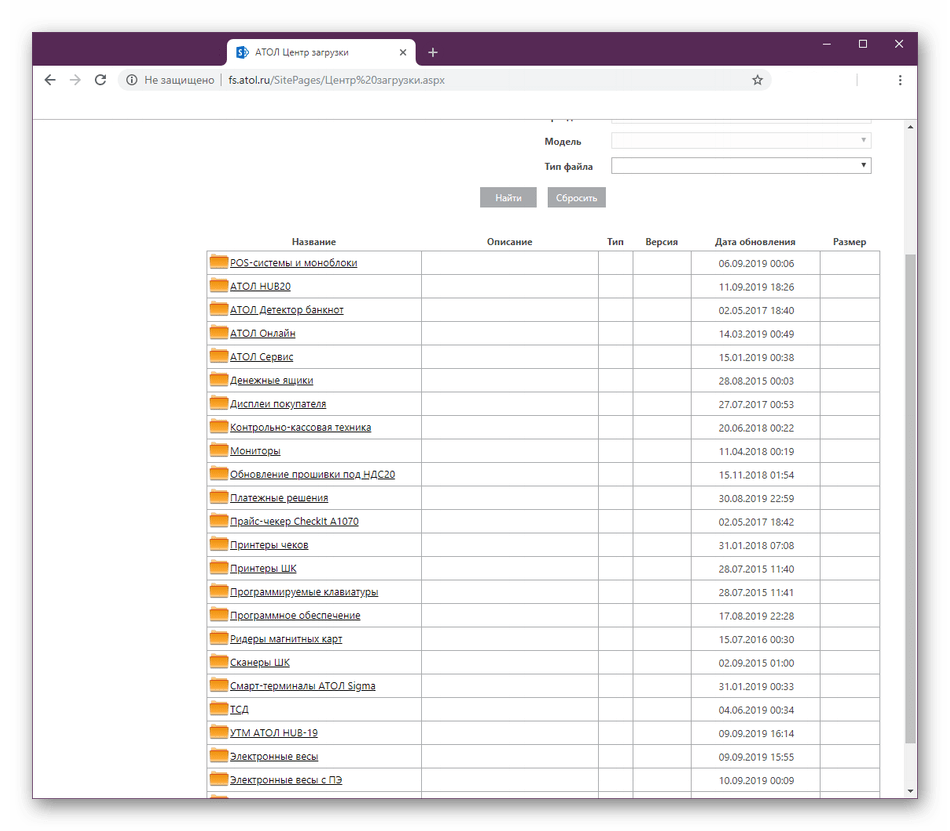The height and width of the screenshot is (831, 950).
Task: Click the address bar URL fs.atol.ru
Action: 336,80
